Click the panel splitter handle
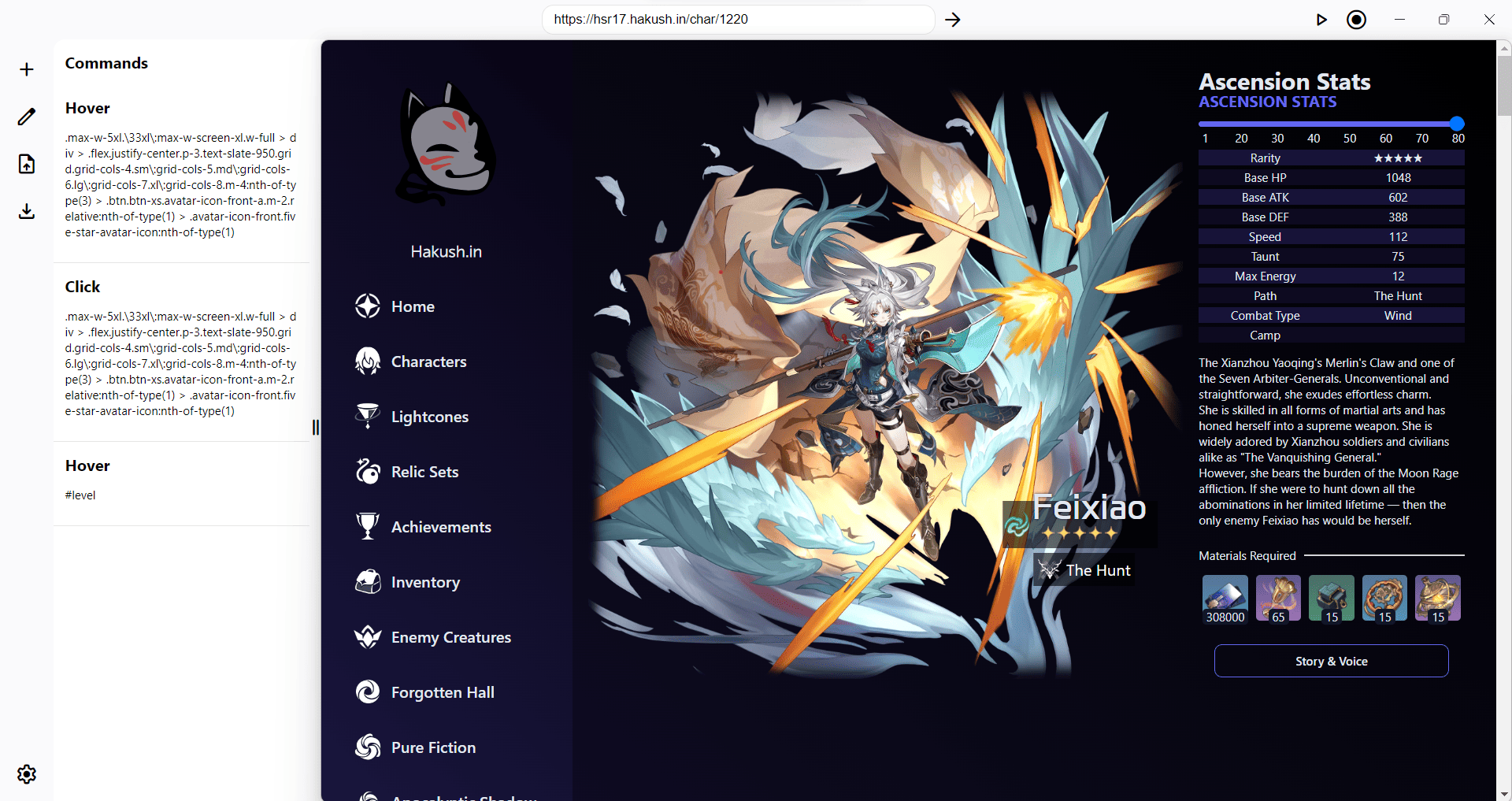 click(316, 427)
